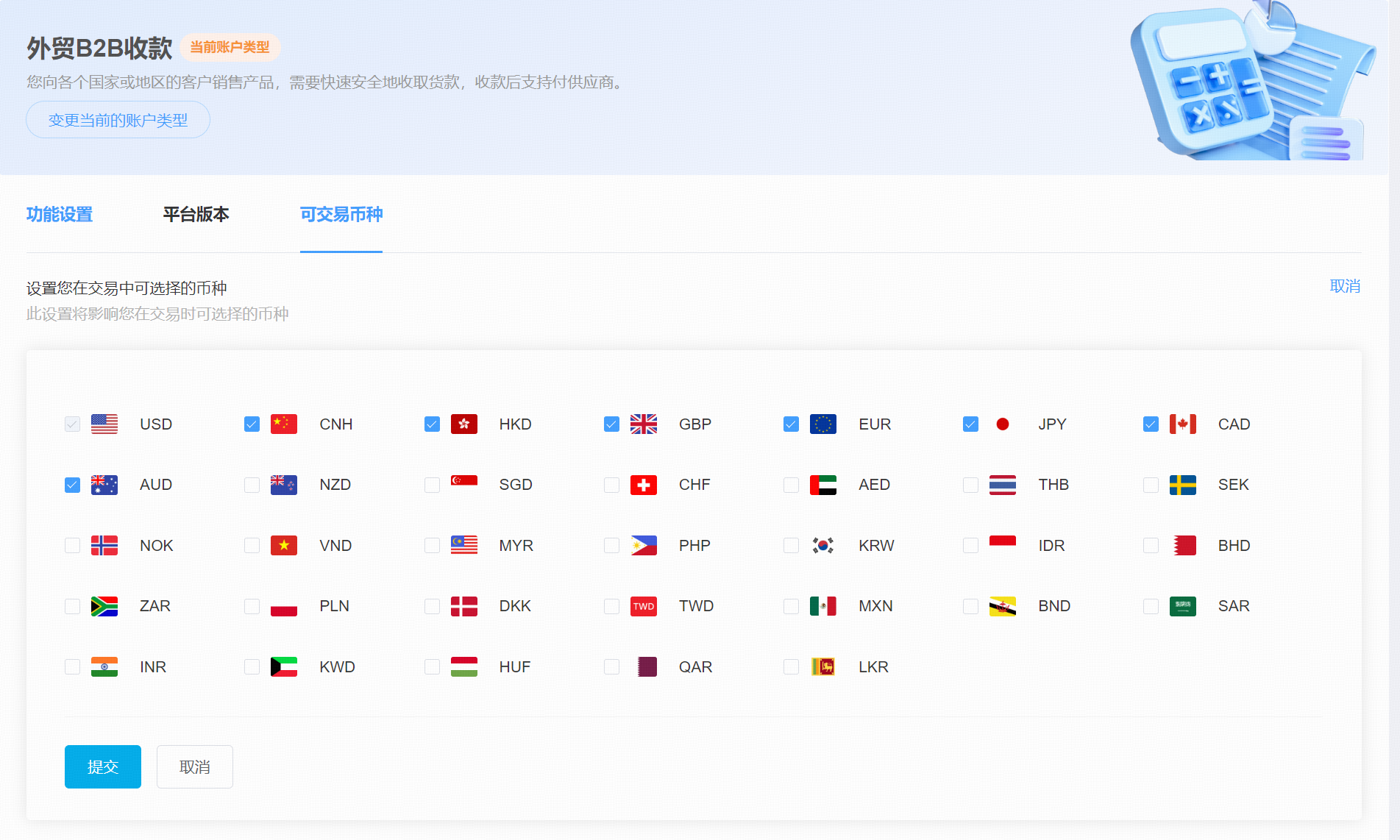Open the 功能设置 tab

(59, 215)
